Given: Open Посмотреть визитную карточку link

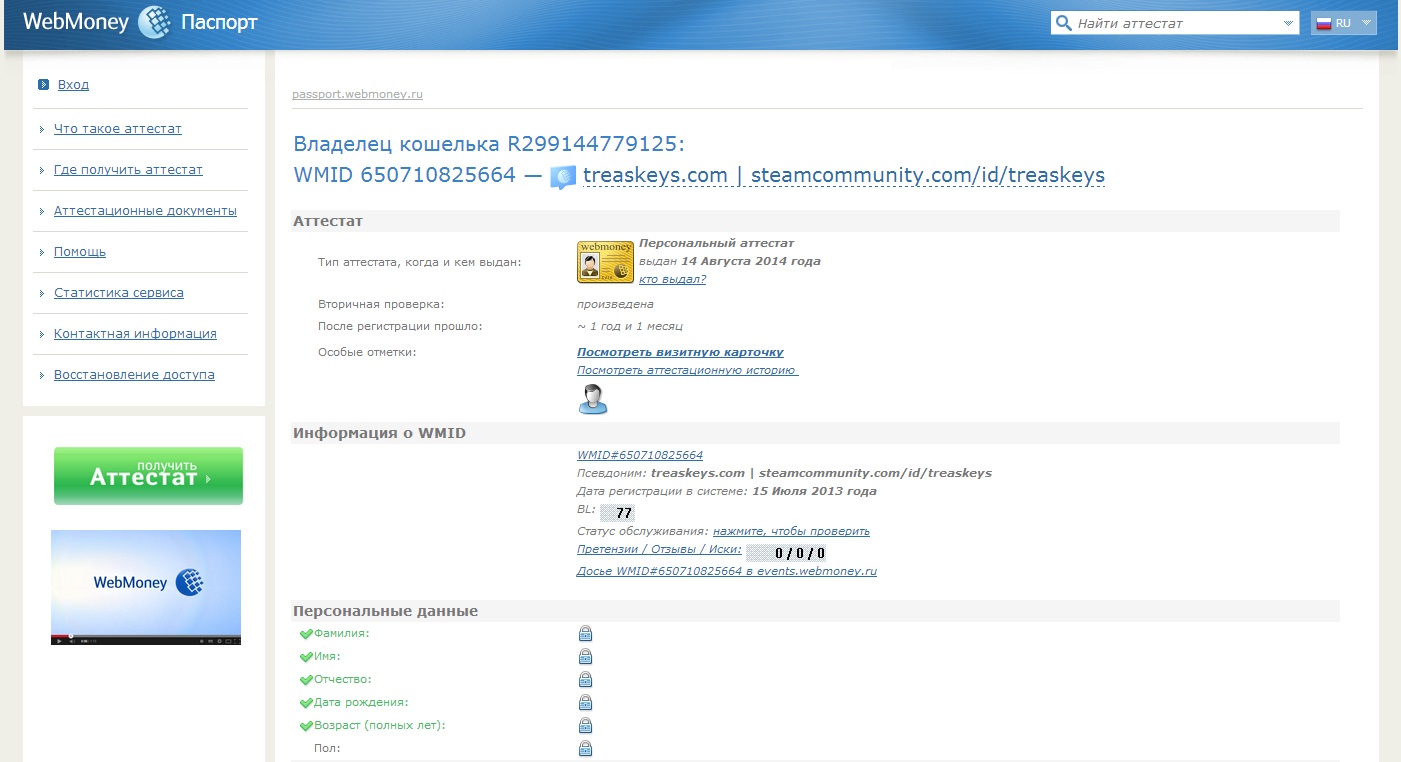Looking at the screenshot, I should 680,352.
